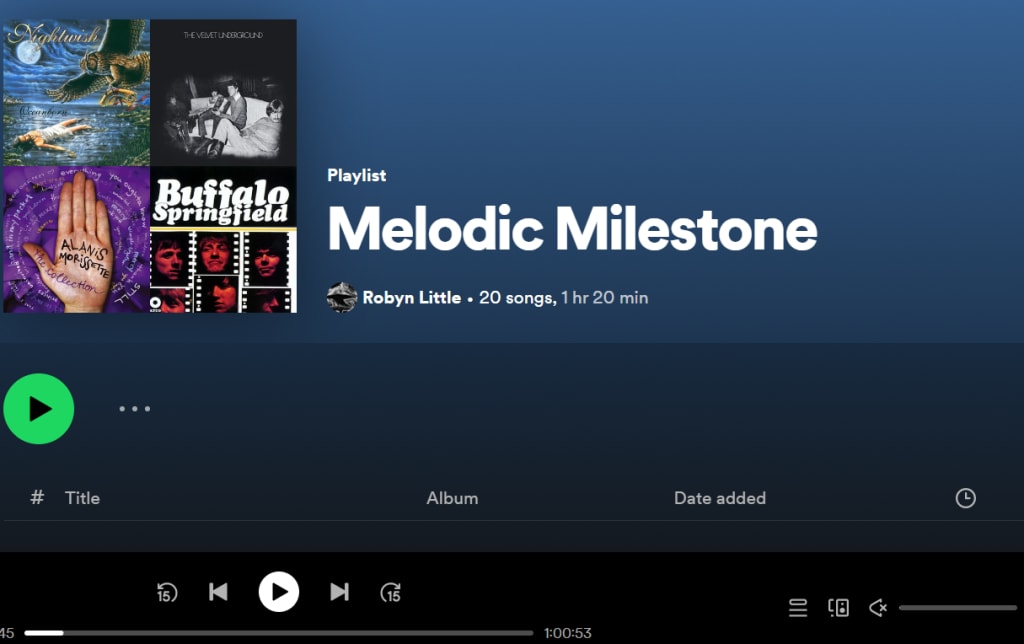Click Robyn Little's avatar image

point(342,298)
